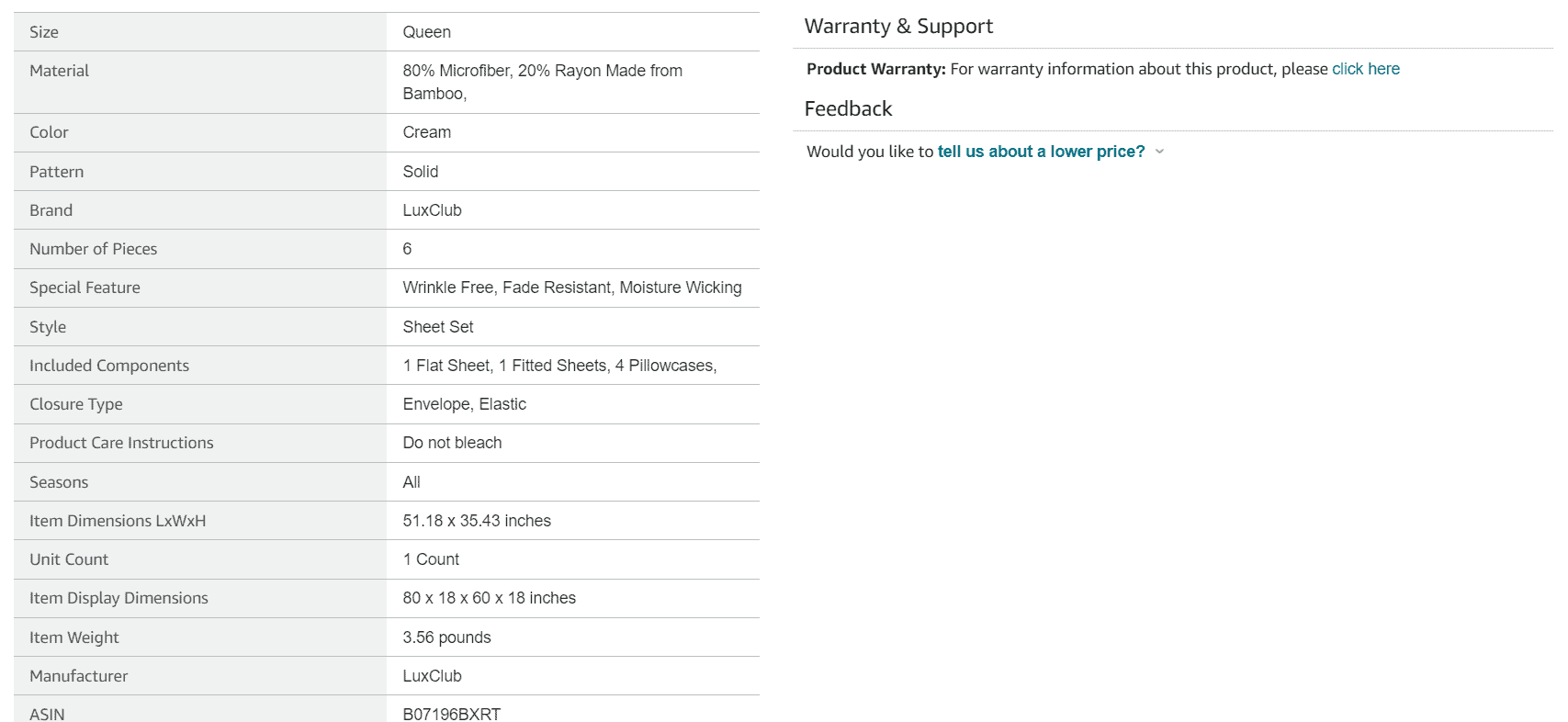
Task: Click the 'Do not bleach' care text
Action: (x=452, y=443)
